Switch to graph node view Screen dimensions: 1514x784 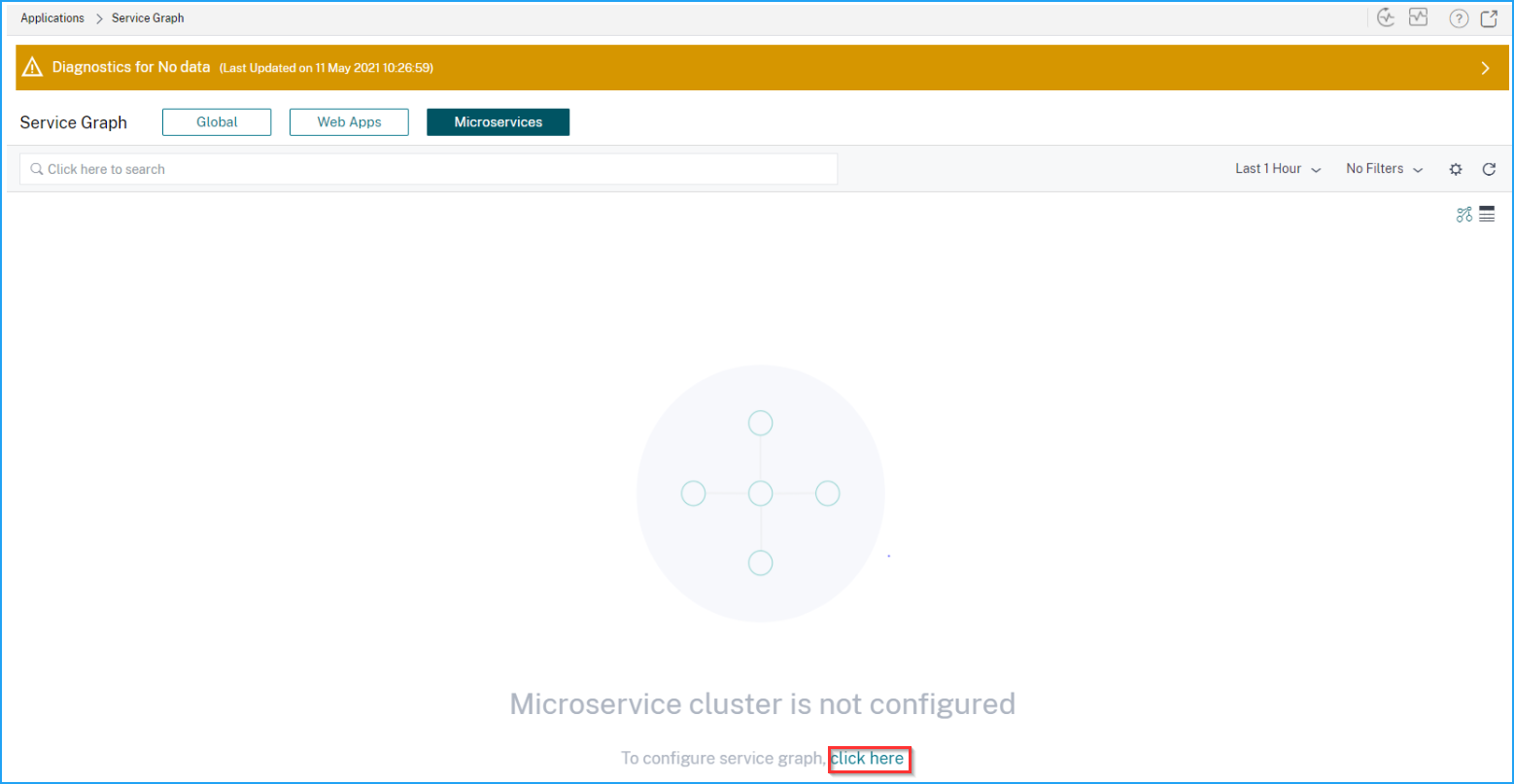(1464, 215)
